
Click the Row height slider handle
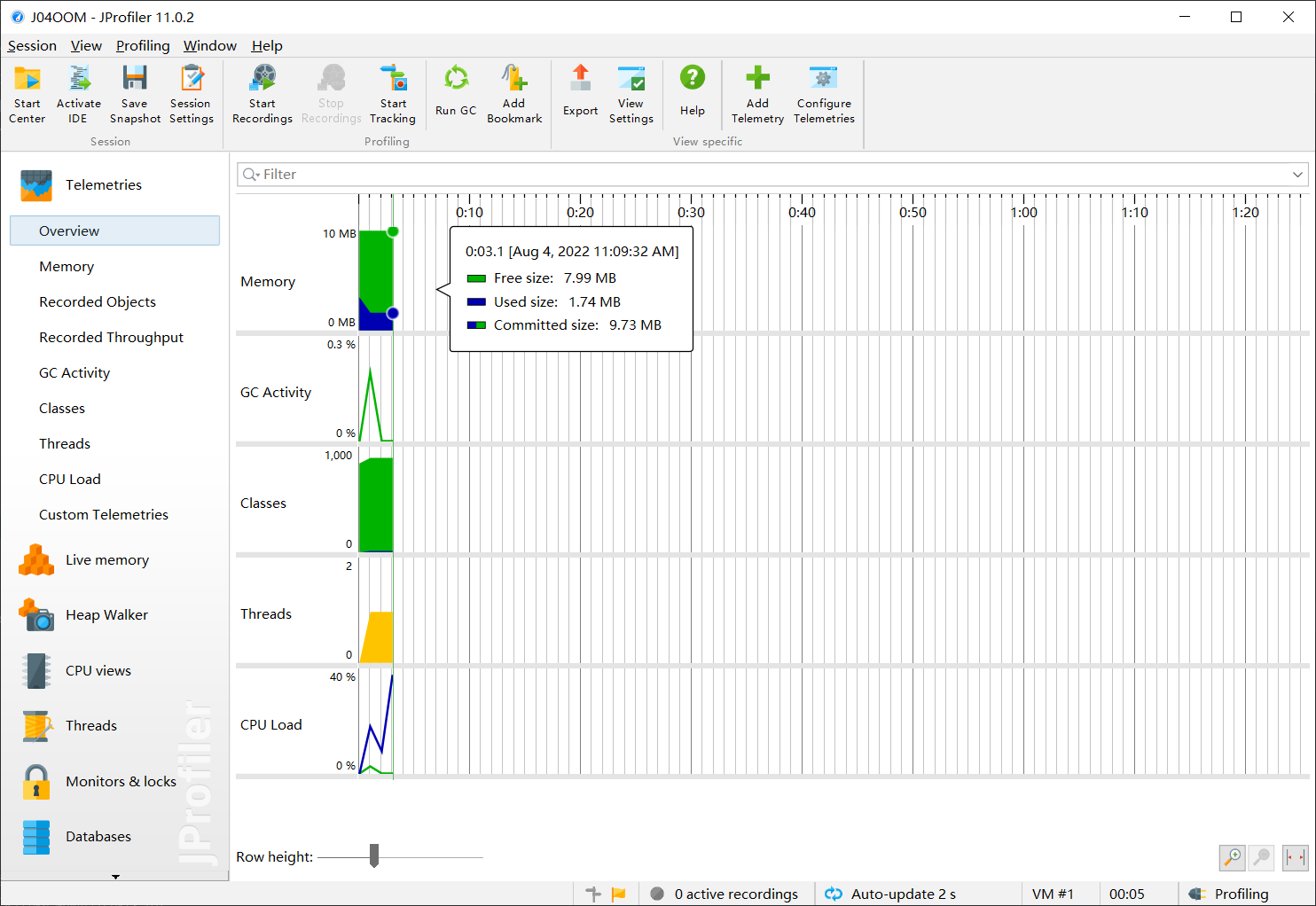pos(374,856)
